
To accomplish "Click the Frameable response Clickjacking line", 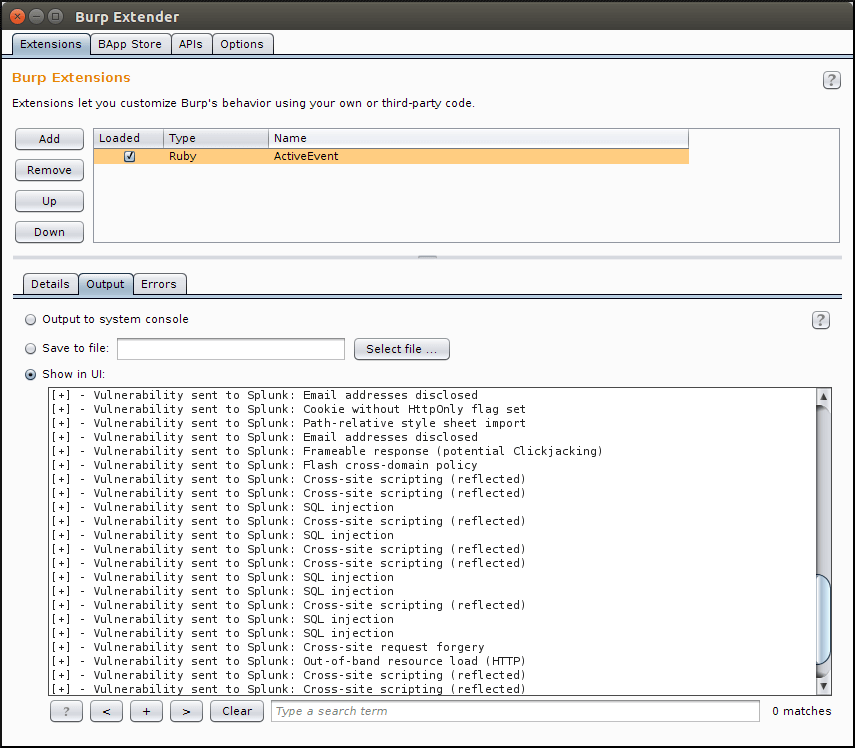I will [x=327, y=451].
